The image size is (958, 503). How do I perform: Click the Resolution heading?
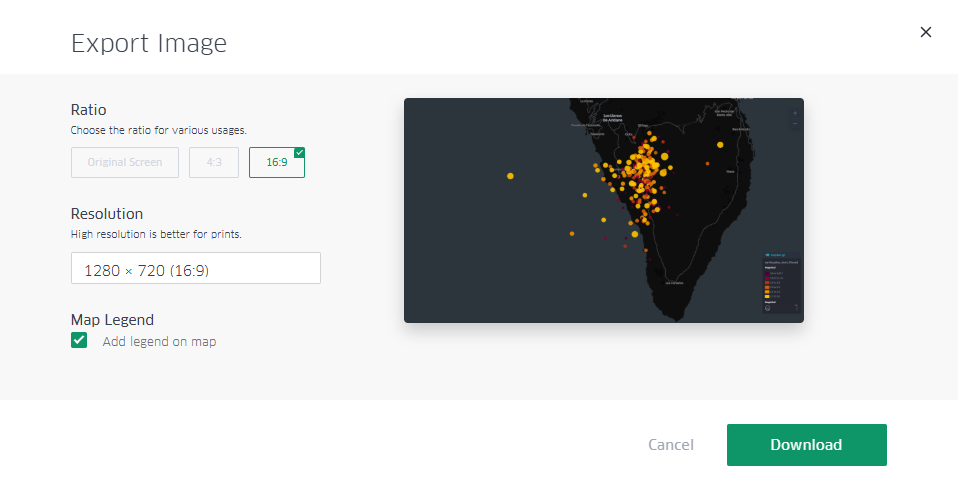[107, 214]
